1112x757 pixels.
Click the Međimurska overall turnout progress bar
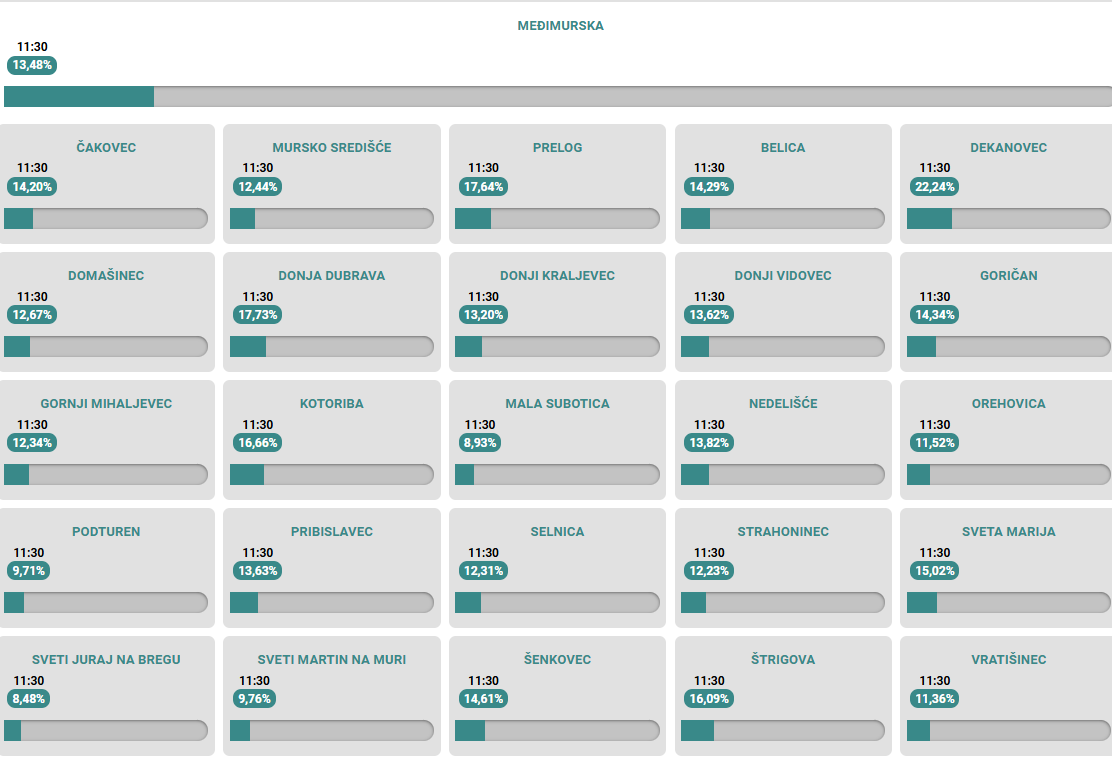pyautogui.click(x=557, y=97)
